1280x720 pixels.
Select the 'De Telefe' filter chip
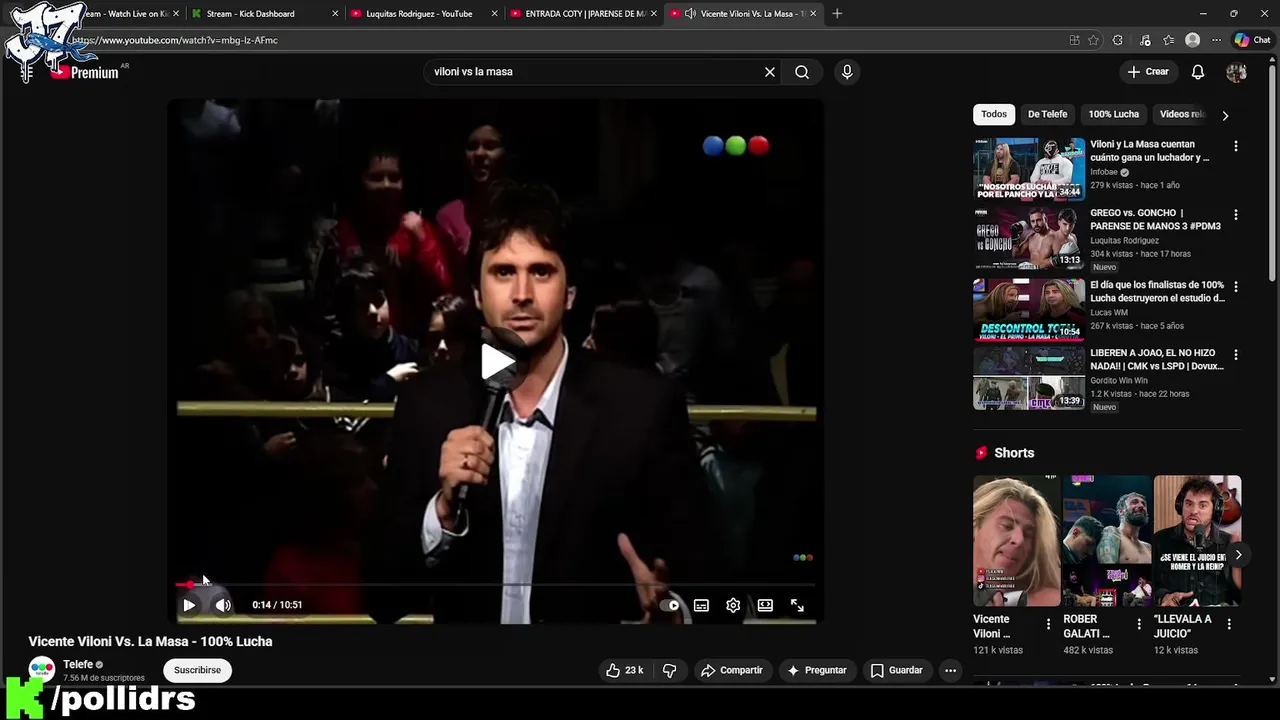coord(1047,114)
